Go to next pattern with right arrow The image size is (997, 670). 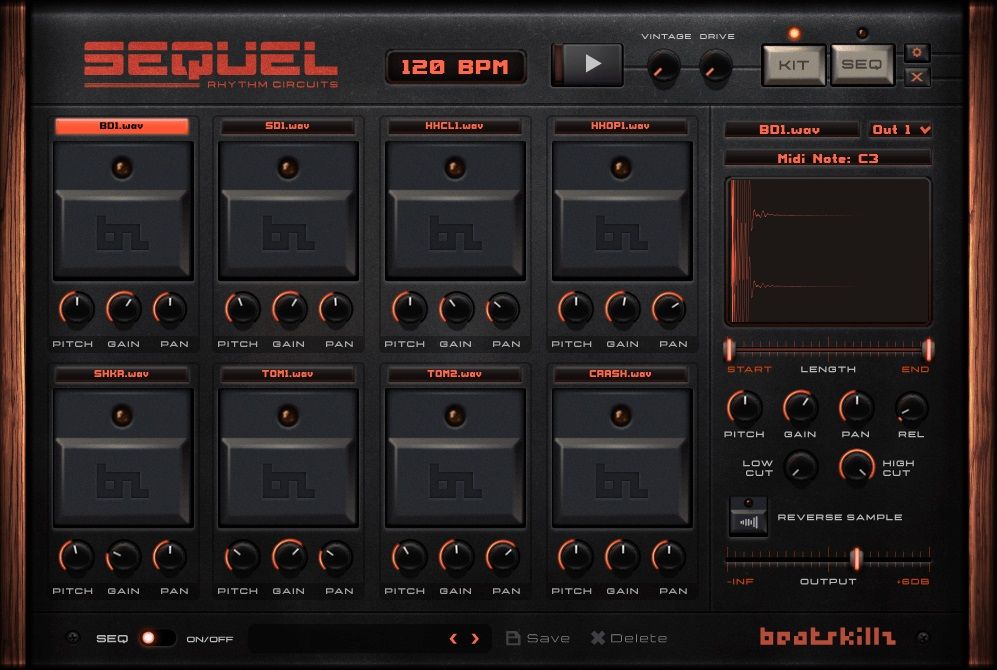click(x=475, y=638)
